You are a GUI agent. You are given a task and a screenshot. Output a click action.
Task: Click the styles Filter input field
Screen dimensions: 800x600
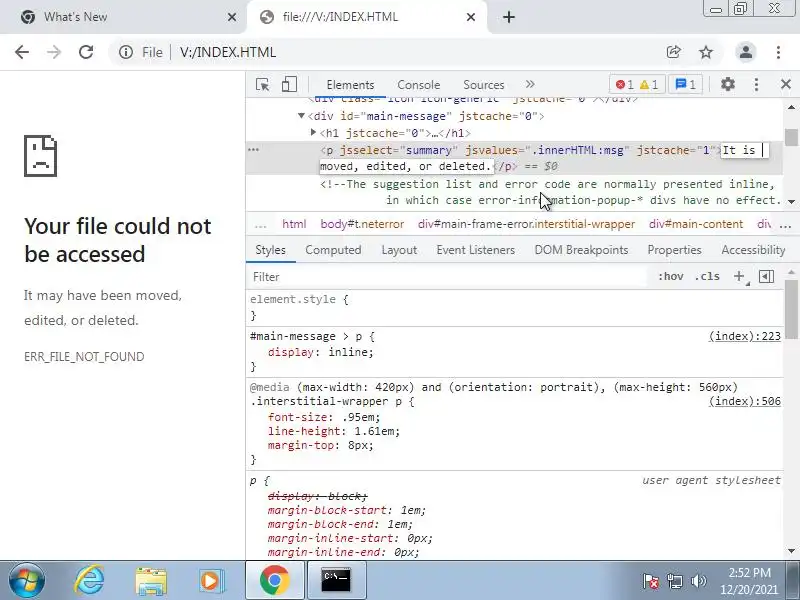pos(449,277)
